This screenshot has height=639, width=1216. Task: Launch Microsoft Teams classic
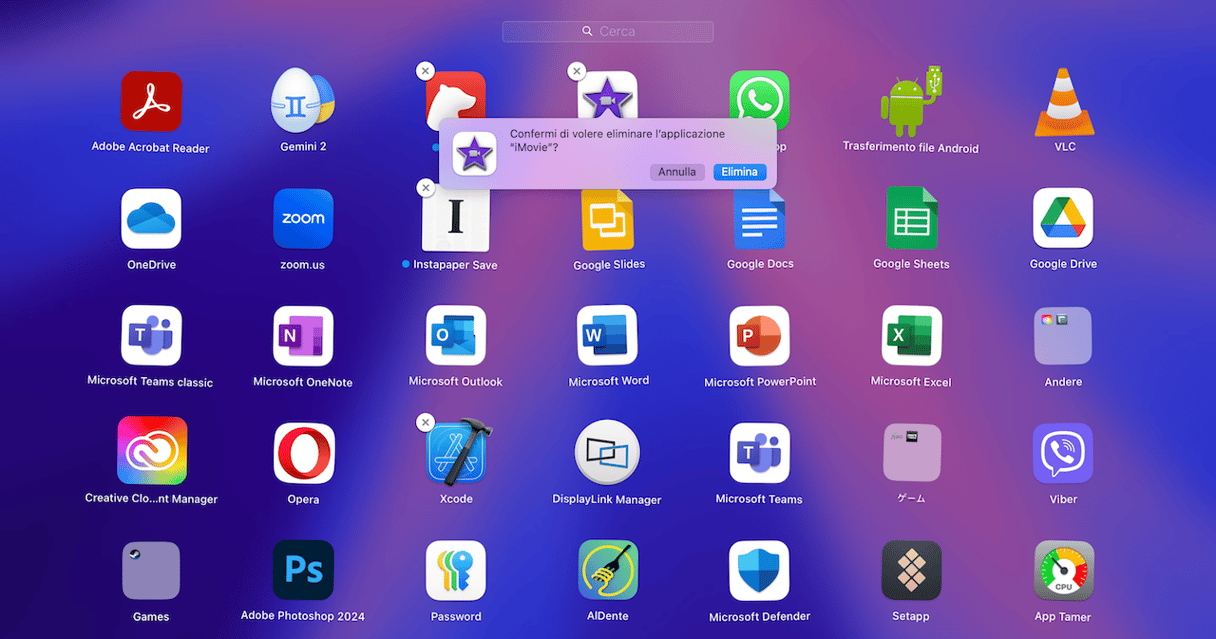coord(151,336)
